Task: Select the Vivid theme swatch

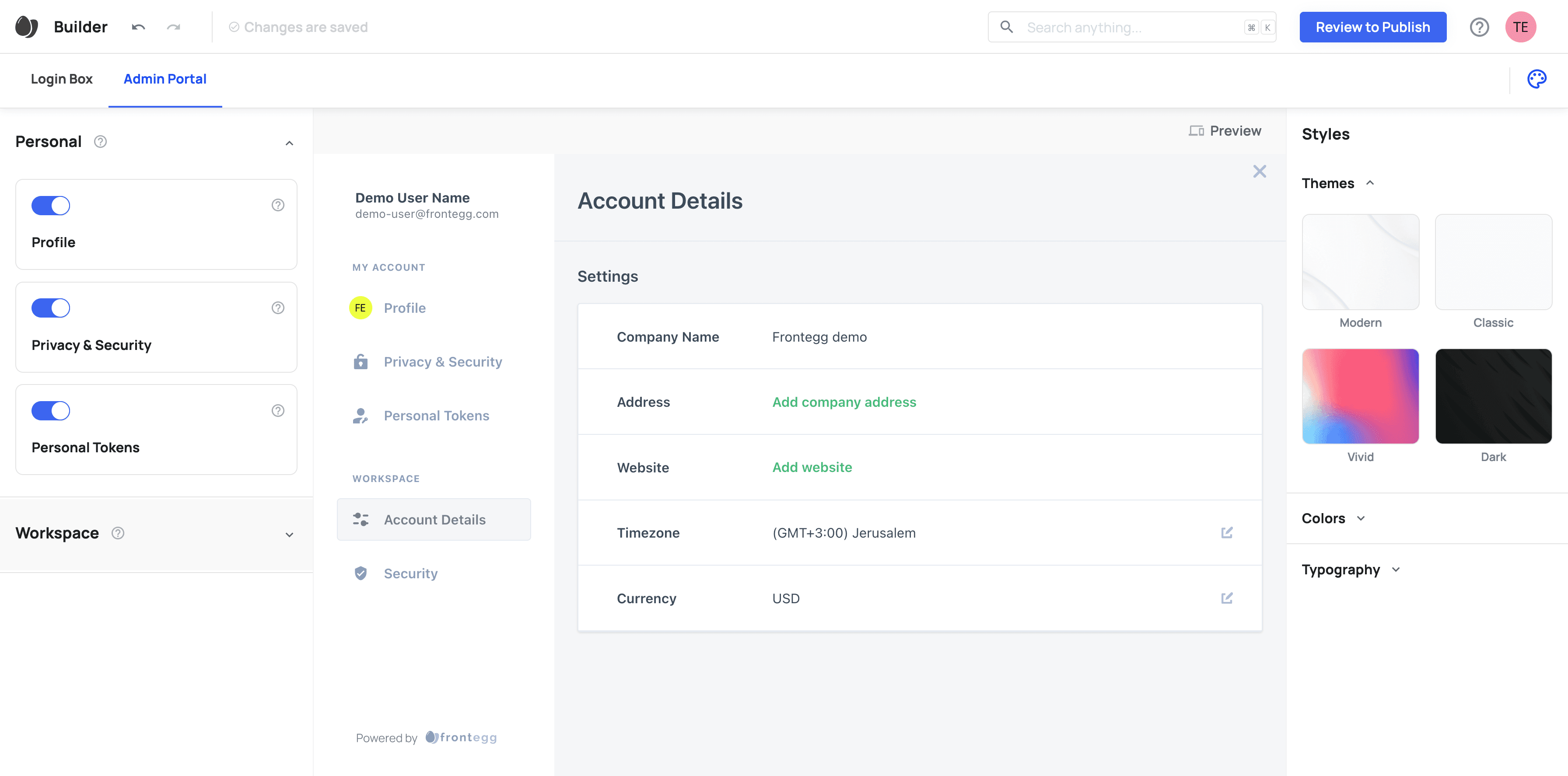Action: pos(1360,396)
